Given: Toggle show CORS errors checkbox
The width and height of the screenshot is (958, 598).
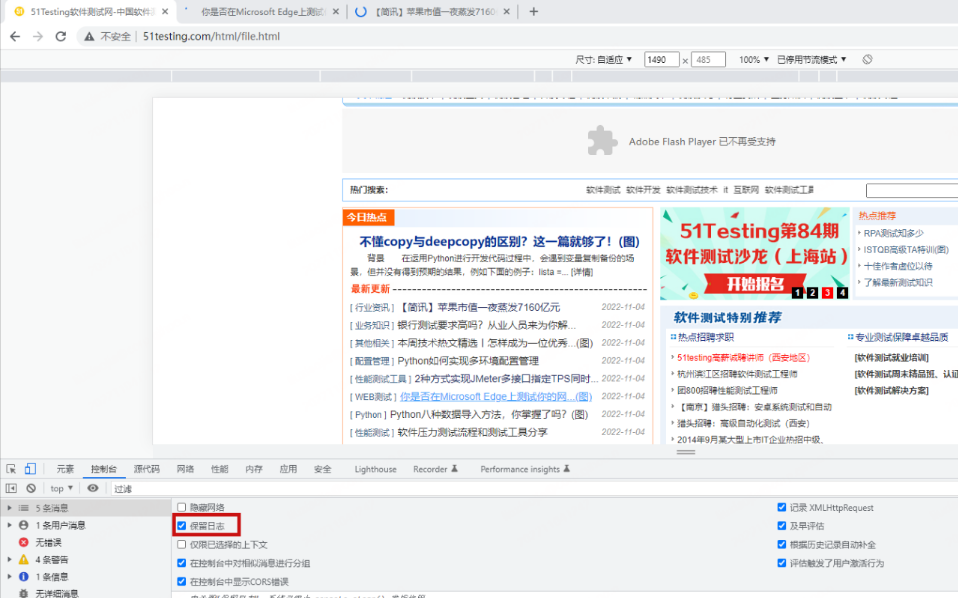Looking at the screenshot, I should coord(181,582).
